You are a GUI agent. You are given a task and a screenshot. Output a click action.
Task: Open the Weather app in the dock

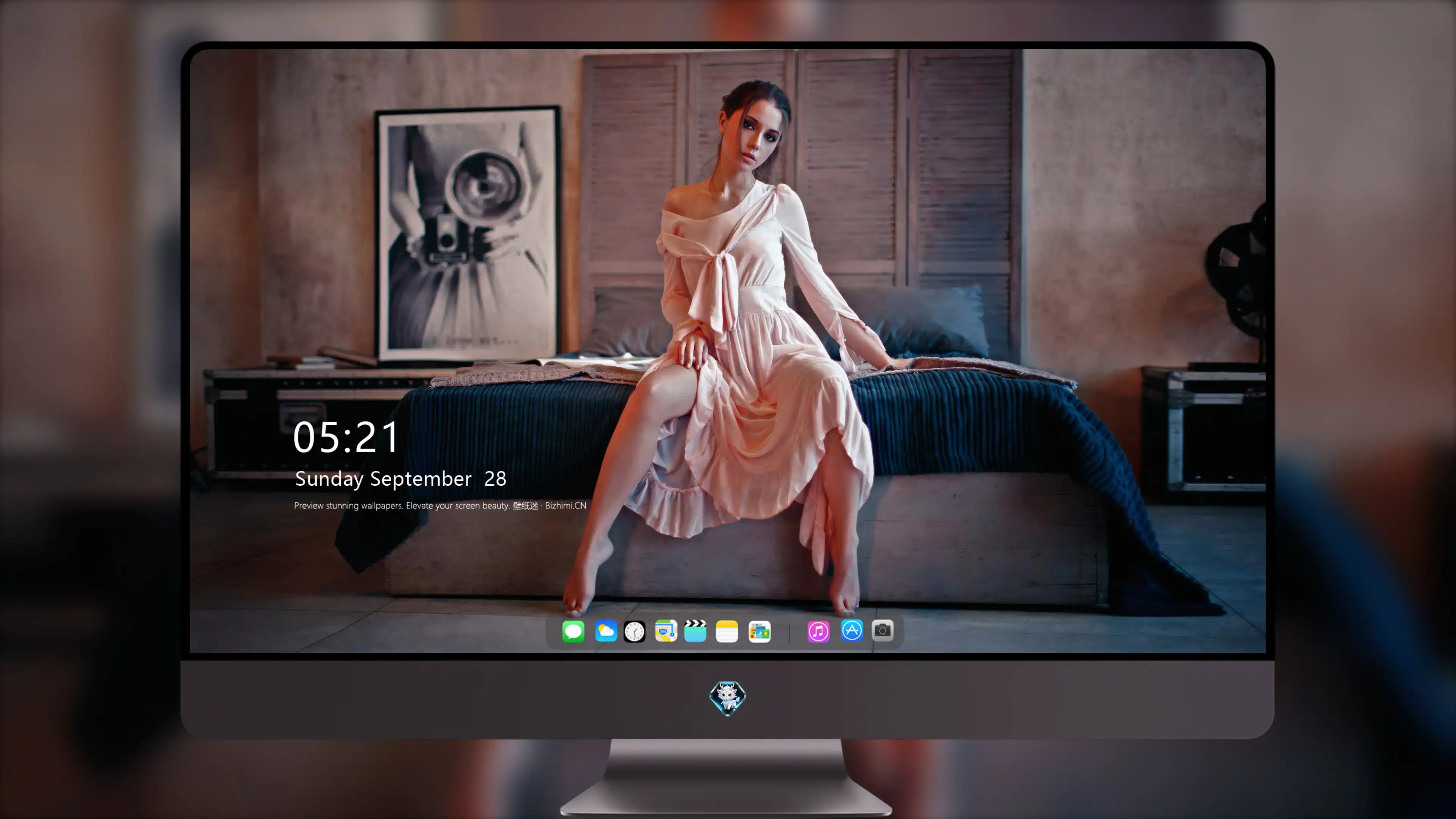606,631
